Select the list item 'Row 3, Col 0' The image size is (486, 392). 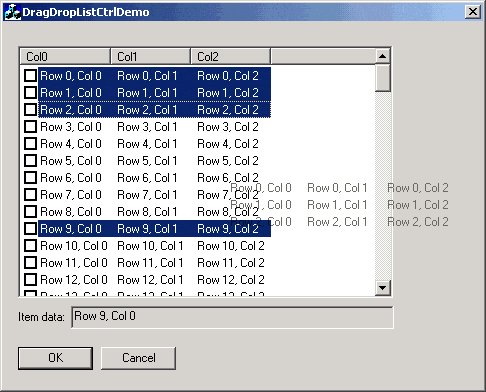(x=71, y=127)
